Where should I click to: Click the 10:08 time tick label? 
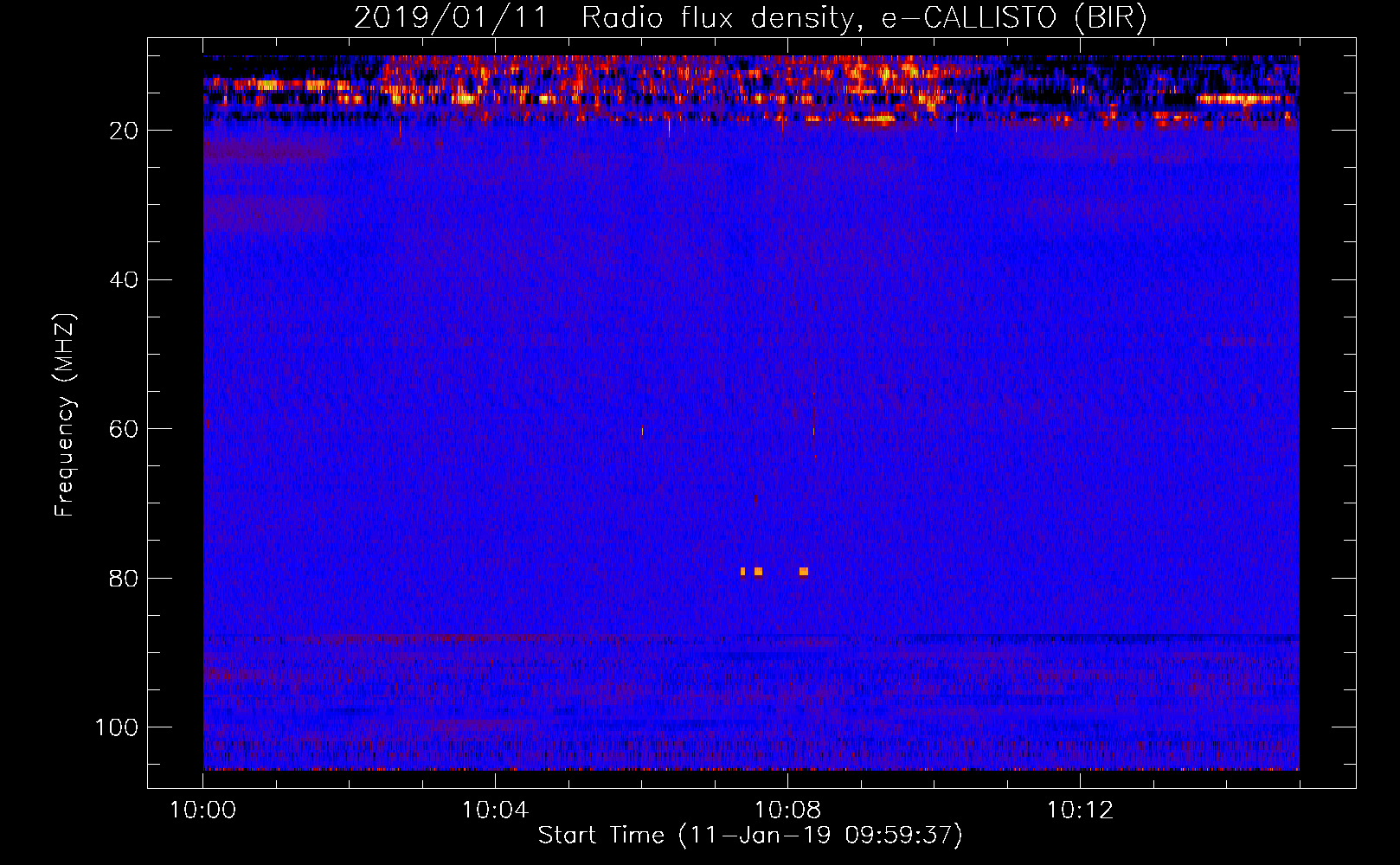tap(787, 811)
